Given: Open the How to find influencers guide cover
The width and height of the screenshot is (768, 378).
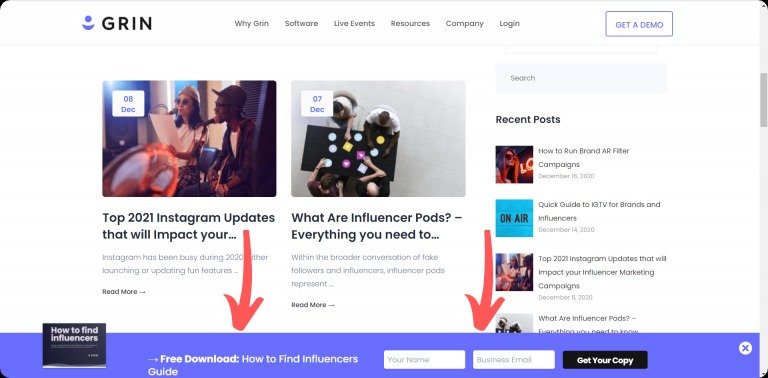Looking at the screenshot, I should pos(74,345).
